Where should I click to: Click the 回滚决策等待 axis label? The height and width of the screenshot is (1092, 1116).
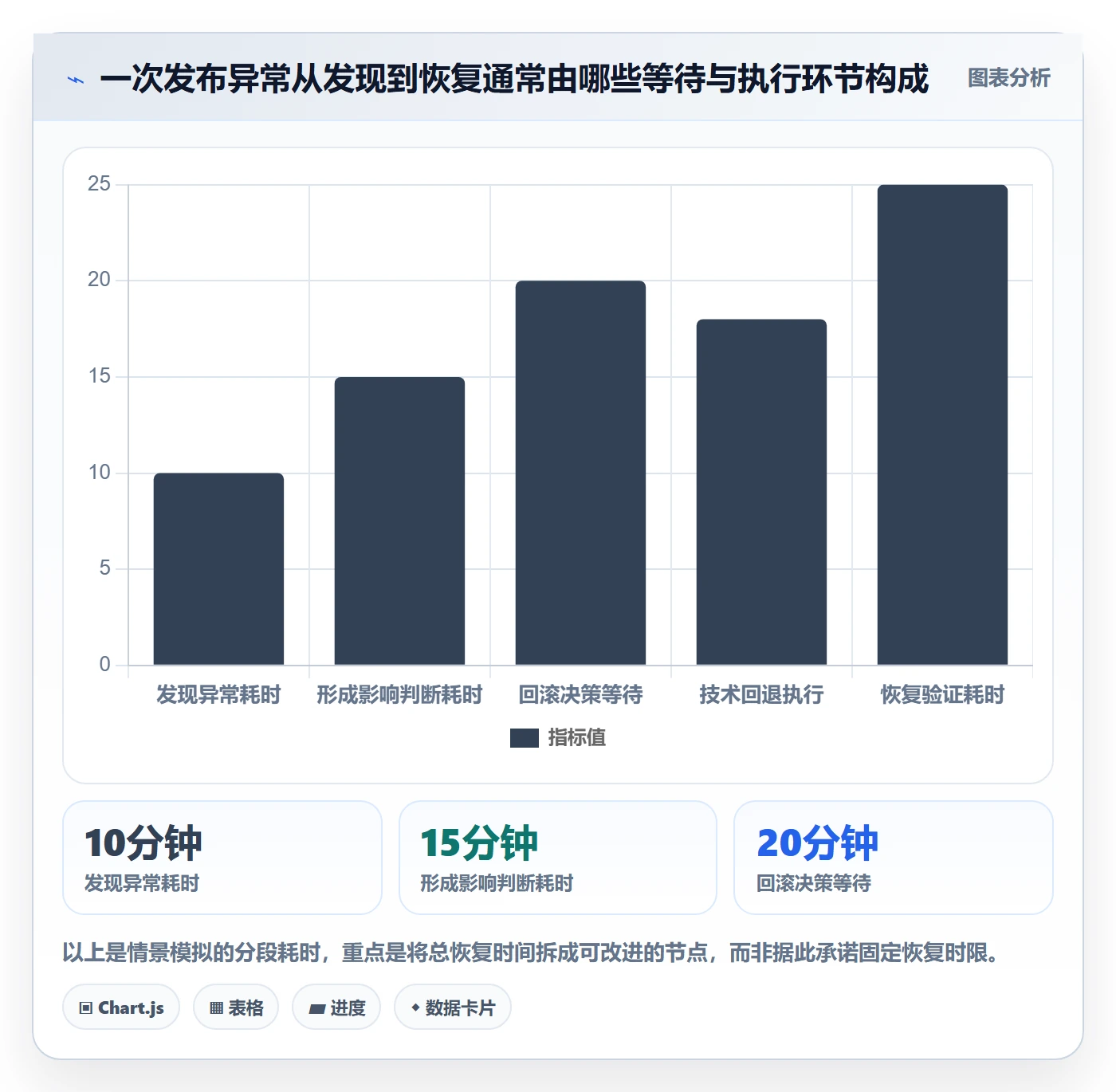coord(580,695)
